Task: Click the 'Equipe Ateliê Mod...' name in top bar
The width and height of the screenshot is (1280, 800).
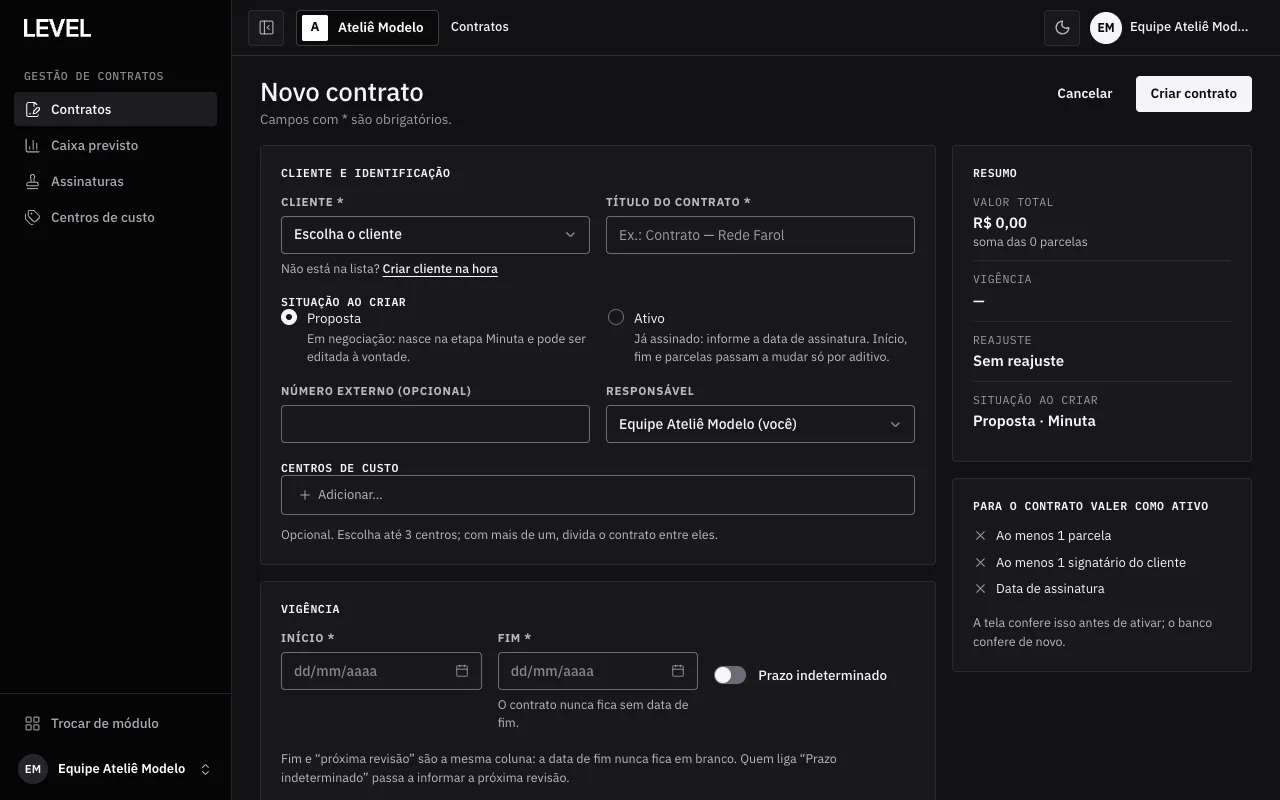Action: (1189, 27)
